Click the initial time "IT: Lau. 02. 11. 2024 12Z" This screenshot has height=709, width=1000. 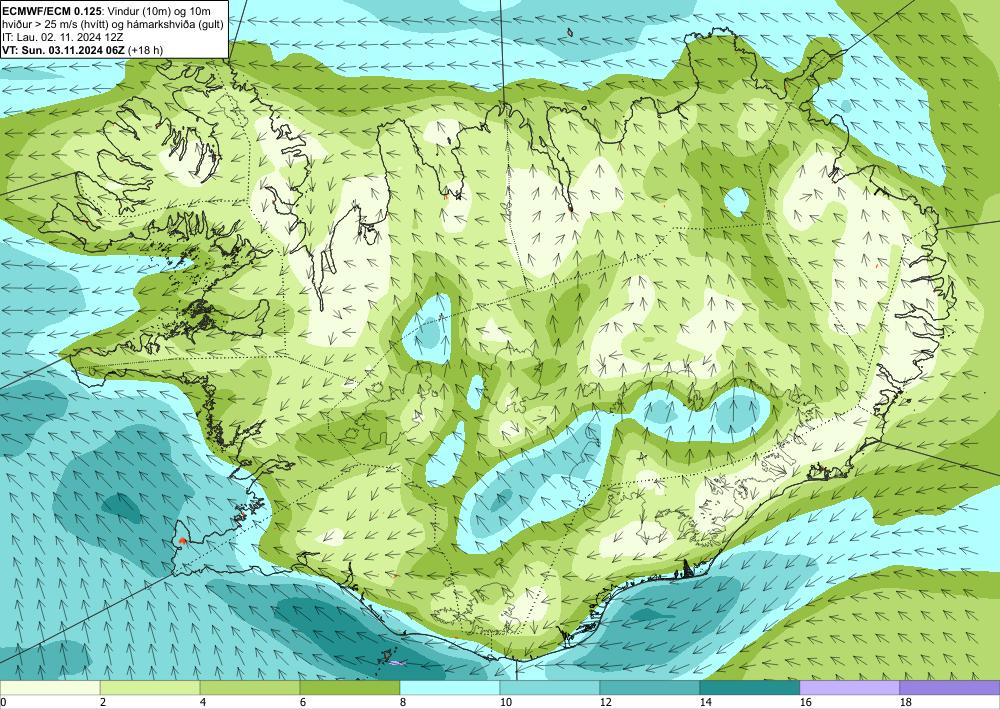(62, 37)
